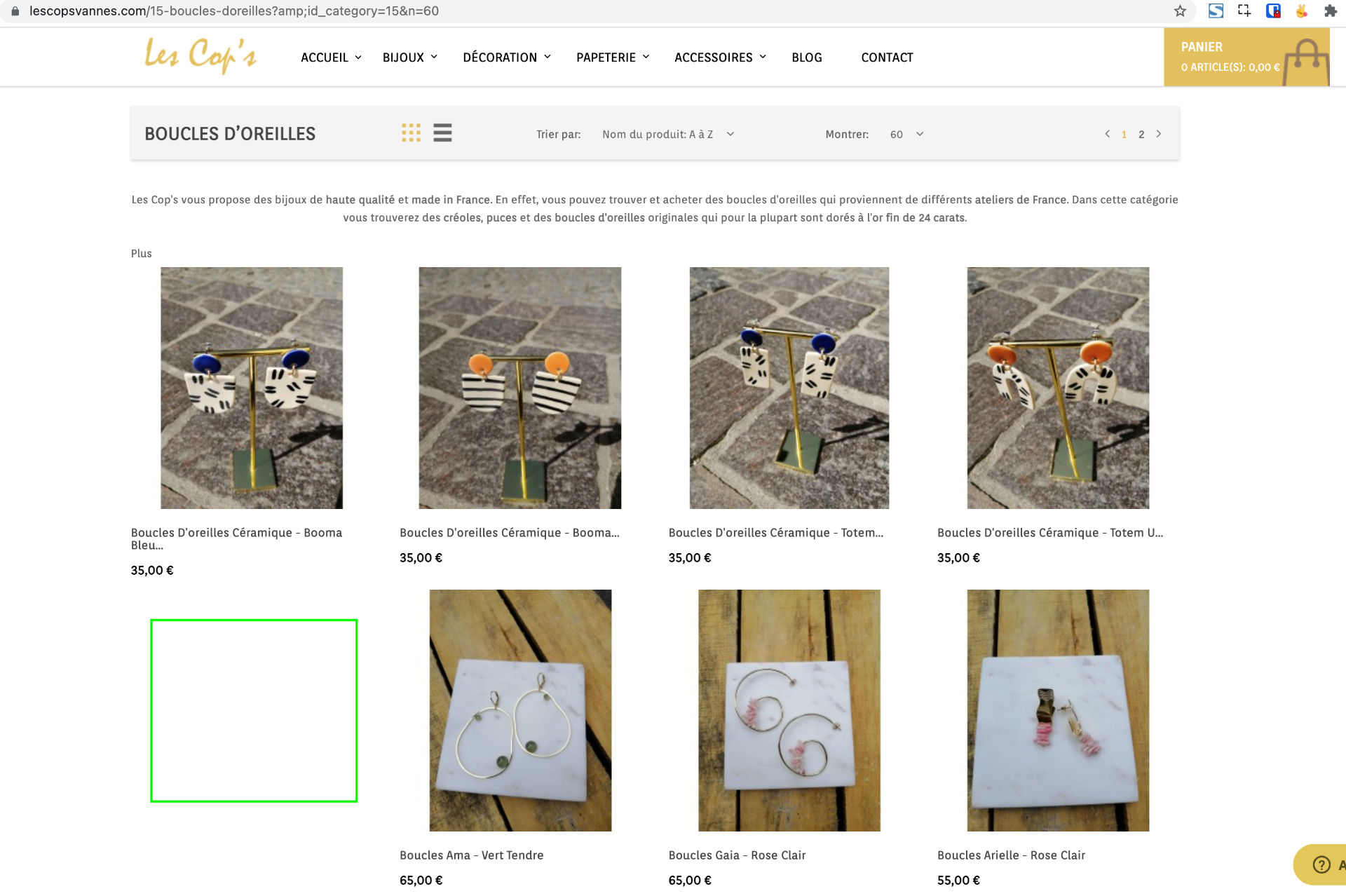Open Boucles Ama - Vert Tendre title
The height and width of the screenshot is (896, 1346).
point(472,855)
